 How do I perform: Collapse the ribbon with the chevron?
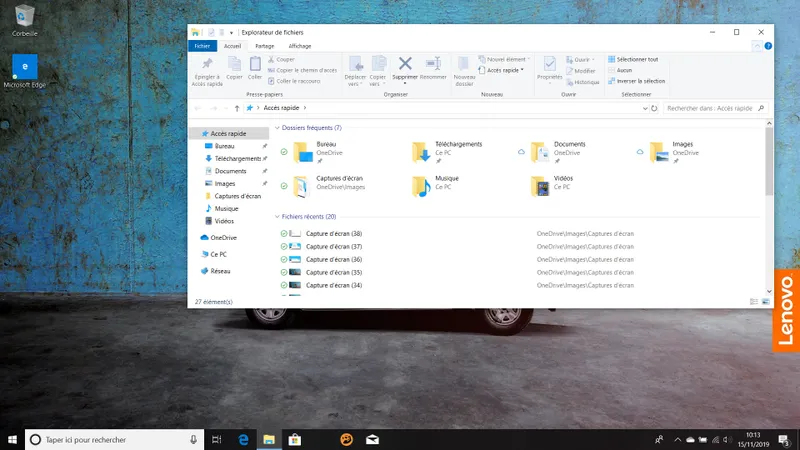[x=757, y=46]
